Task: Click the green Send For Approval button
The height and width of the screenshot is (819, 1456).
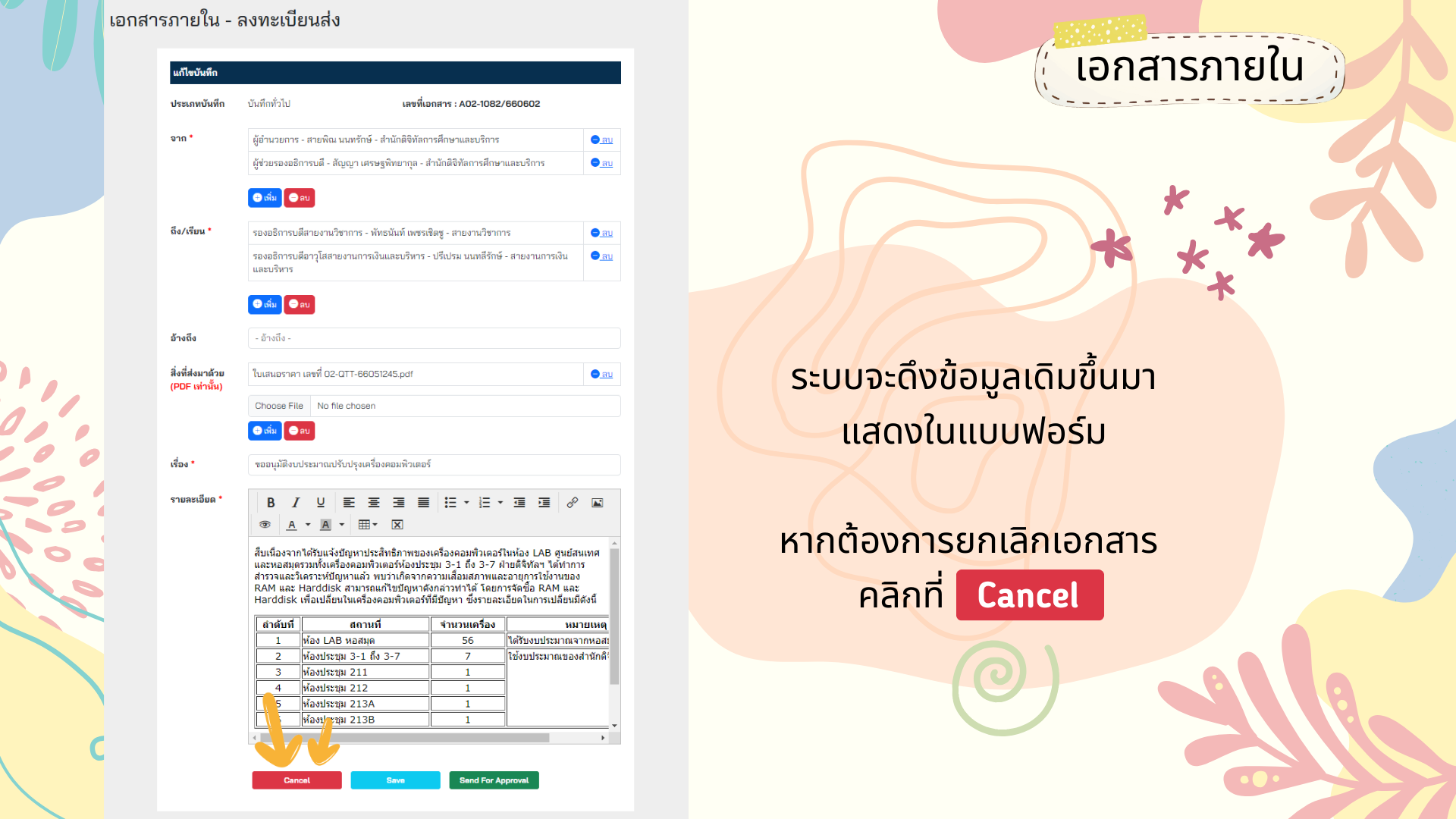Action: [x=494, y=780]
